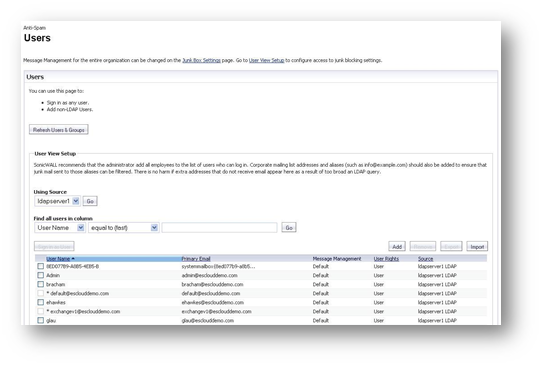
Task: Check the box beside user glau
Action: click(41, 320)
